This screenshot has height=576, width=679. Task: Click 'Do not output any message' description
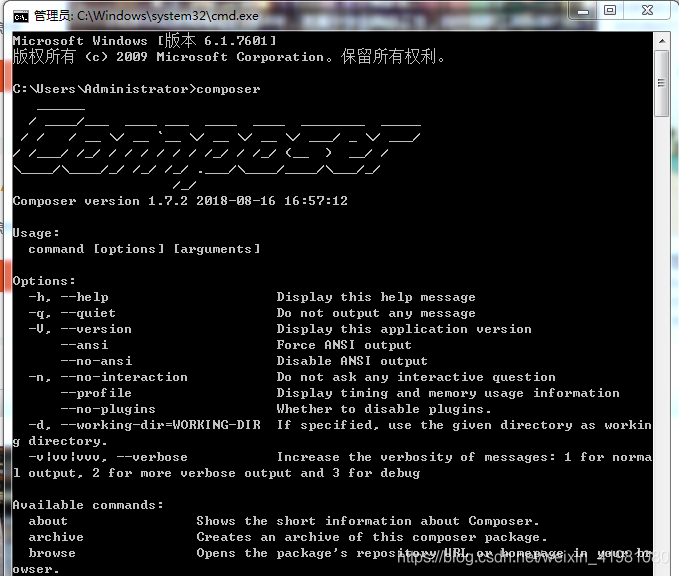click(x=376, y=313)
